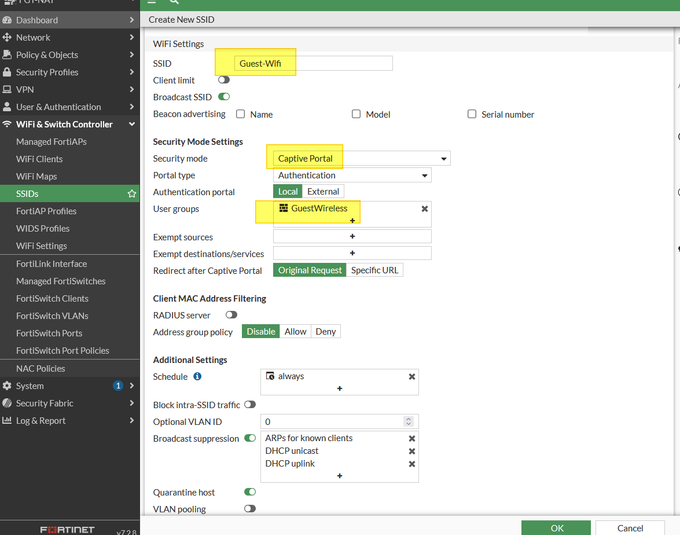Toggle the Broadcast SSID switch
This screenshot has width=680, height=535.
click(x=224, y=97)
